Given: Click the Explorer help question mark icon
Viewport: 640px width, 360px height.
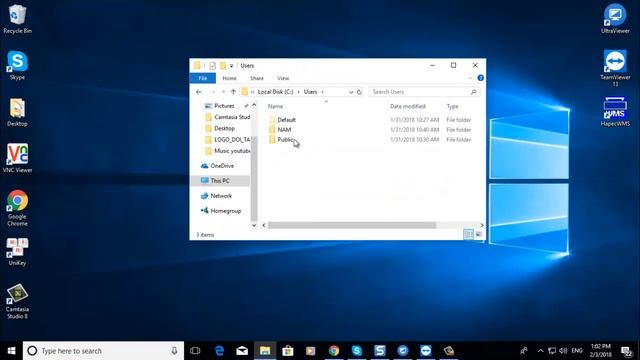Looking at the screenshot, I should point(480,78).
